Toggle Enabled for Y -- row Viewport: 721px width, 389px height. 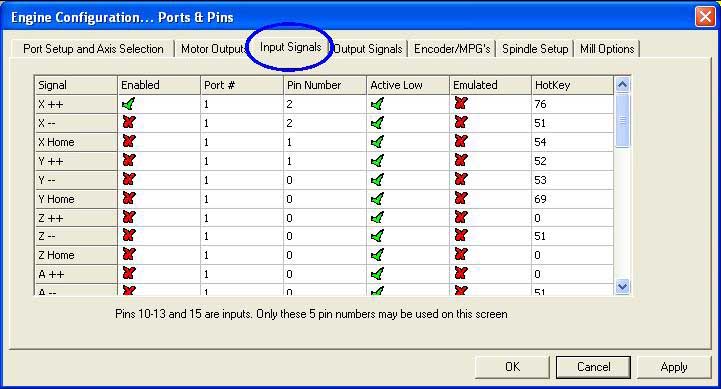tap(129, 179)
